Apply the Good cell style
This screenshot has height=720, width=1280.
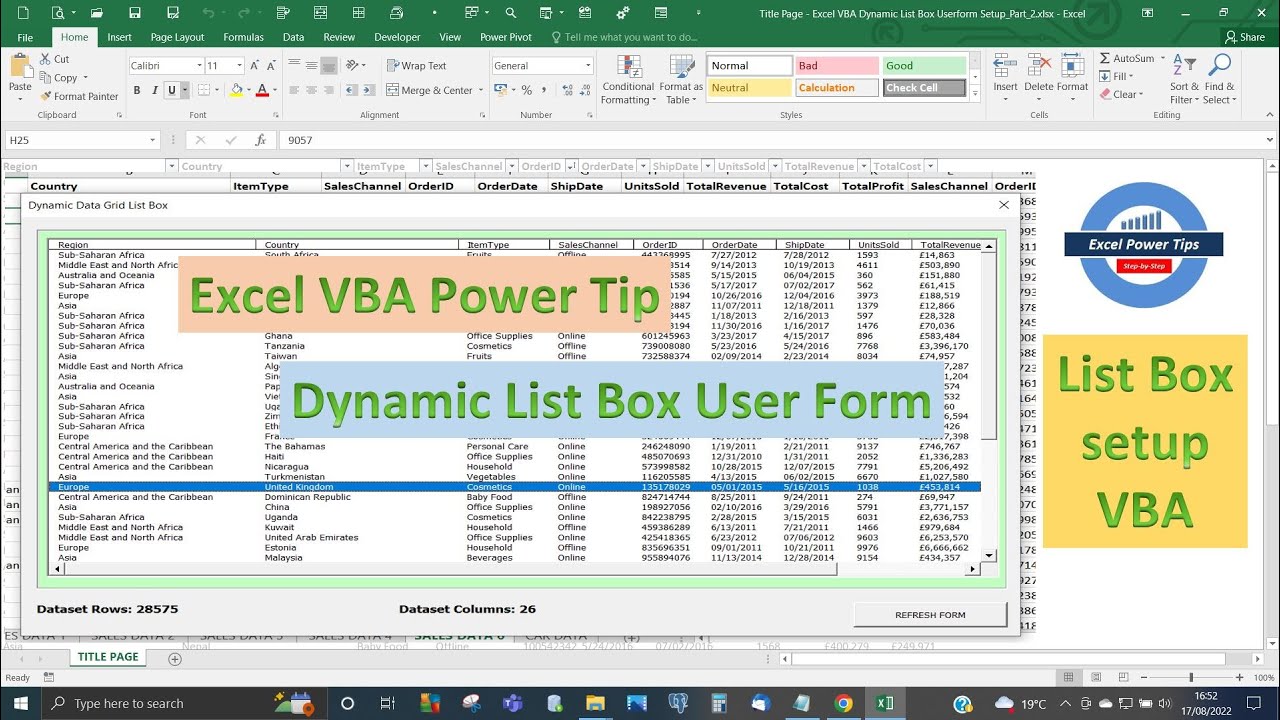924,66
